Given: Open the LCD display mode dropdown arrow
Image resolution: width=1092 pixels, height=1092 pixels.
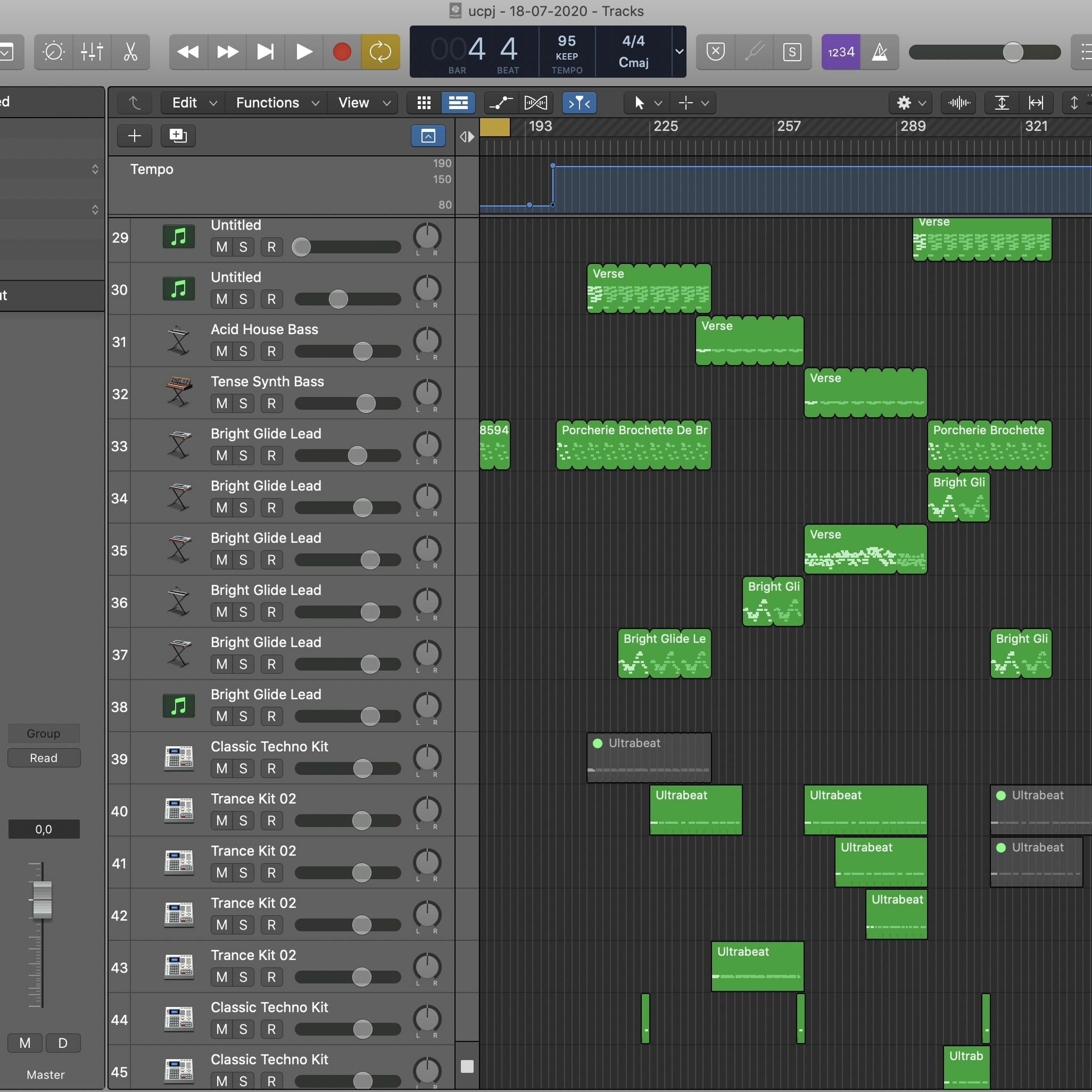Looking at the screenshot, I should (x=679, y=51).
